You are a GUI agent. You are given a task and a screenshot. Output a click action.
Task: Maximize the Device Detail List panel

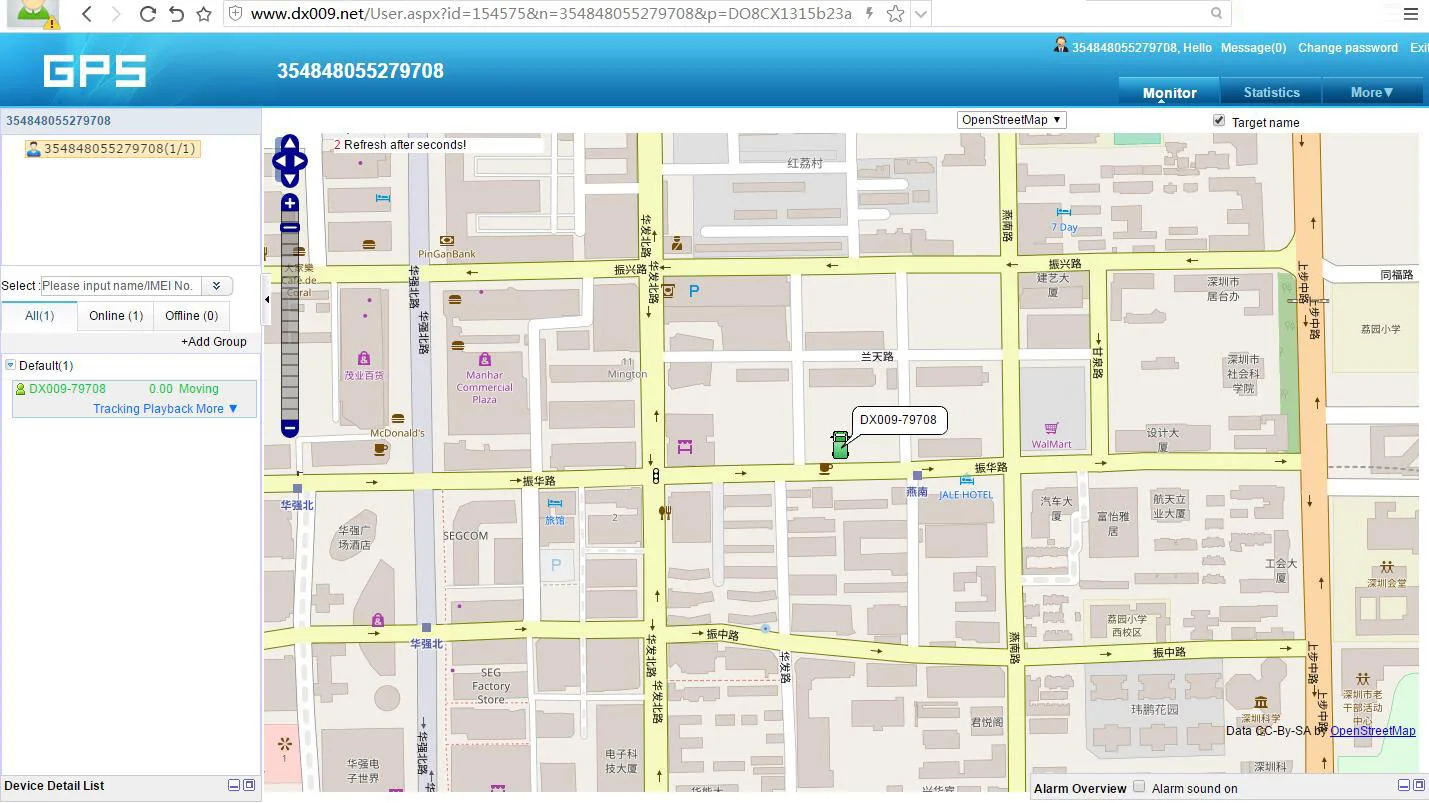(249, 785)
